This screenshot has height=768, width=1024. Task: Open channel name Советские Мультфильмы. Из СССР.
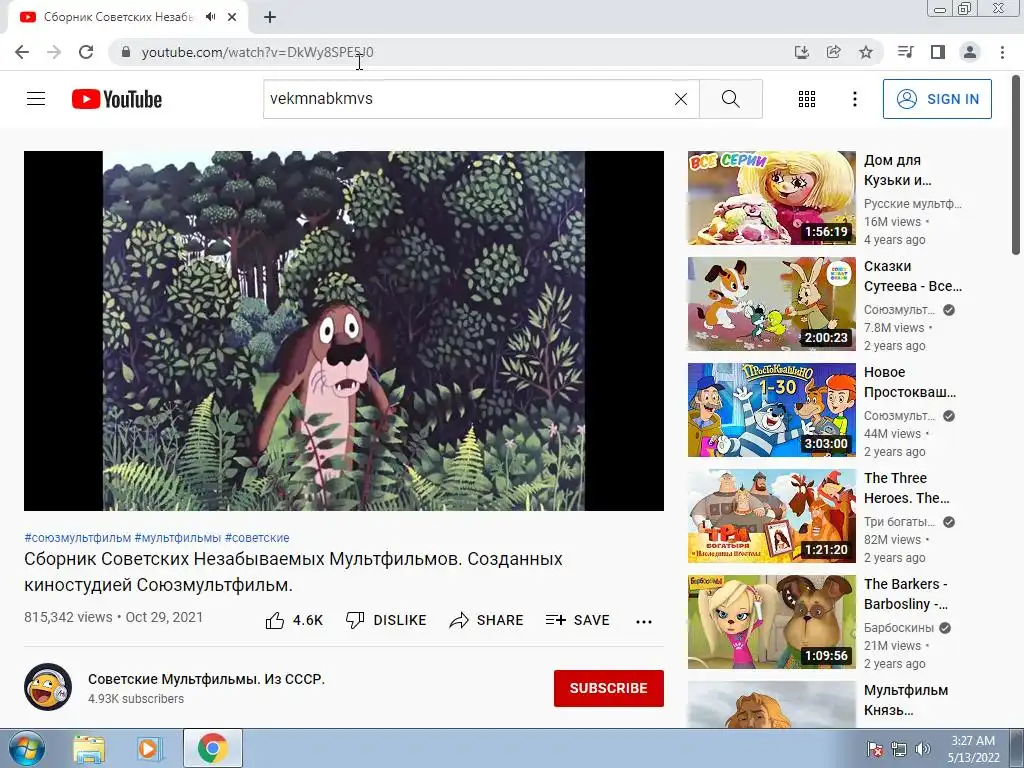pyautogui.click(x=206, y=679)
